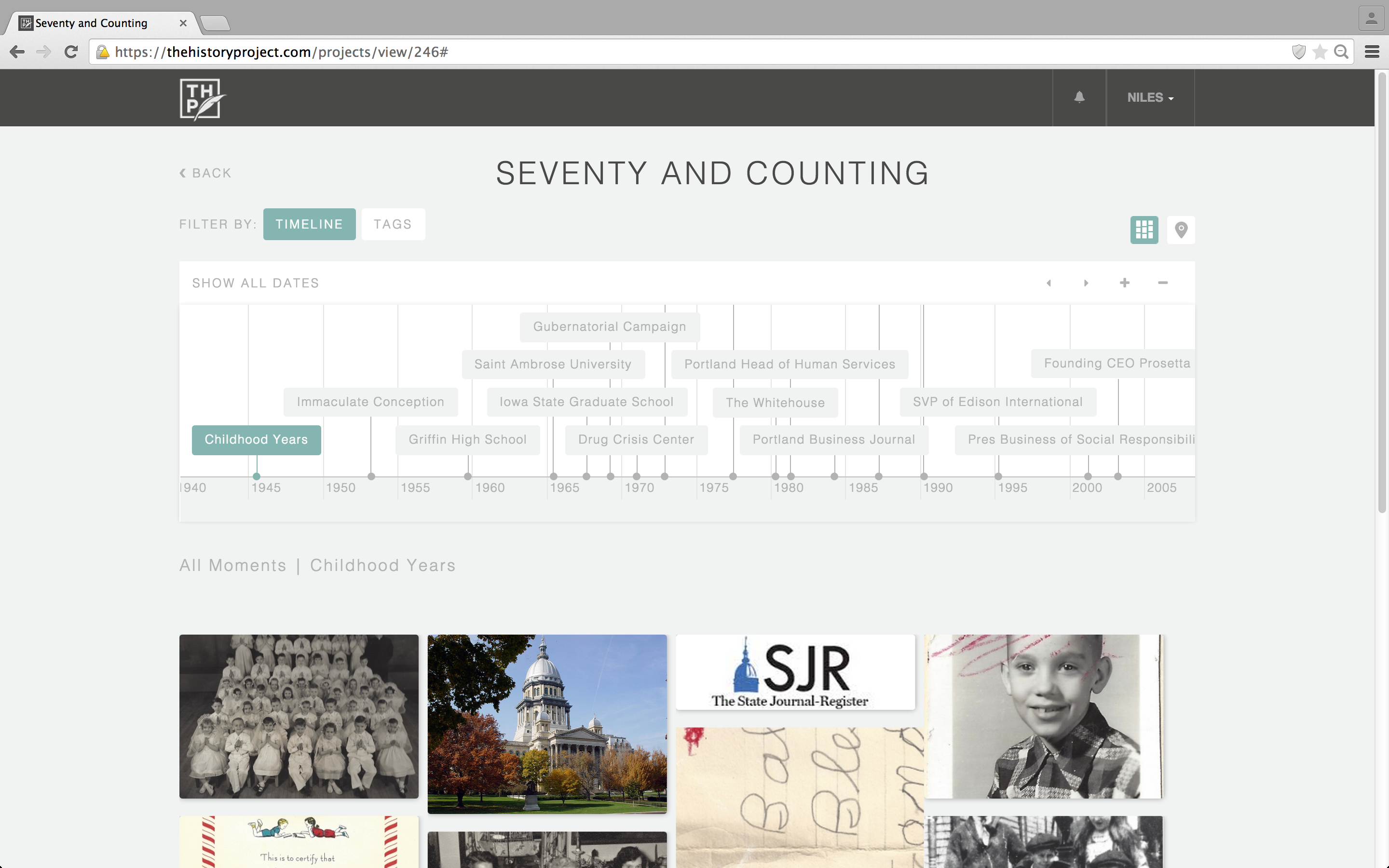Select The Whitehouse timeline event
This screenshot has width=1389, height=868.
click(x=775, y=403)
